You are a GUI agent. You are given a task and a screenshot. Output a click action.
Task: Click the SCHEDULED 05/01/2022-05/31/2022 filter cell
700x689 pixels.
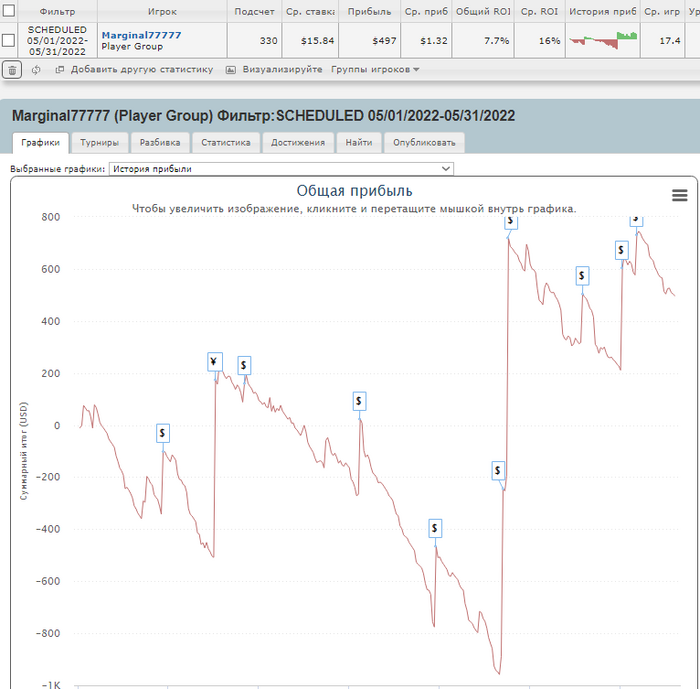click(57, 41)
